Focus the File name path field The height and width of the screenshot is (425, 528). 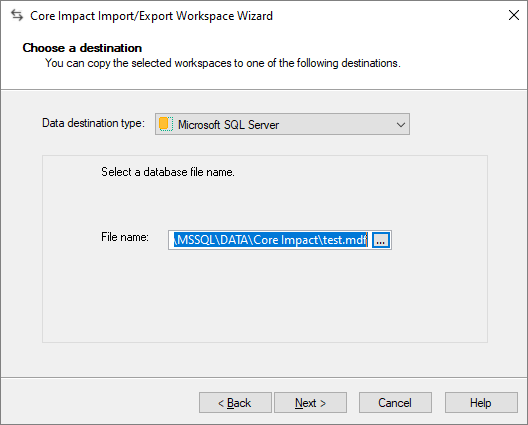click(x=270, y=240)
